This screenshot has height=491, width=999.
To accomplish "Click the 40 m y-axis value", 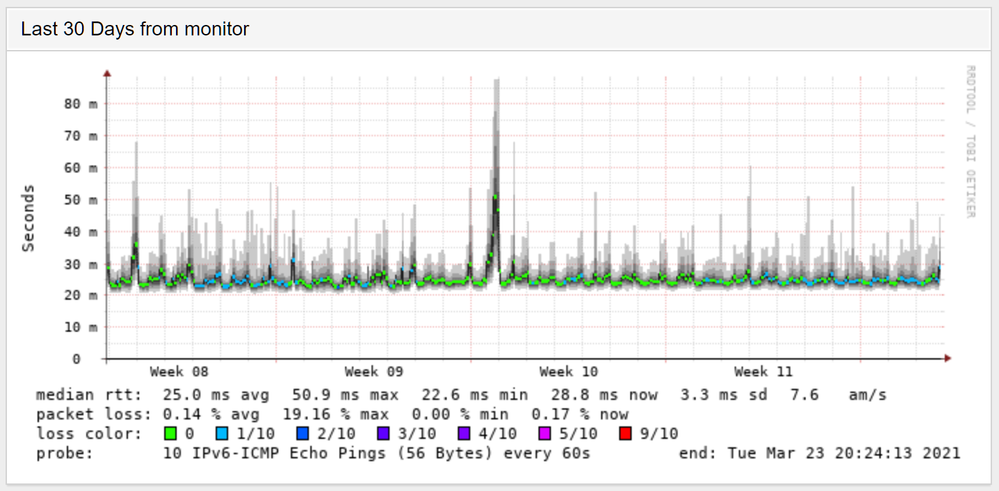I will [81, 232].
